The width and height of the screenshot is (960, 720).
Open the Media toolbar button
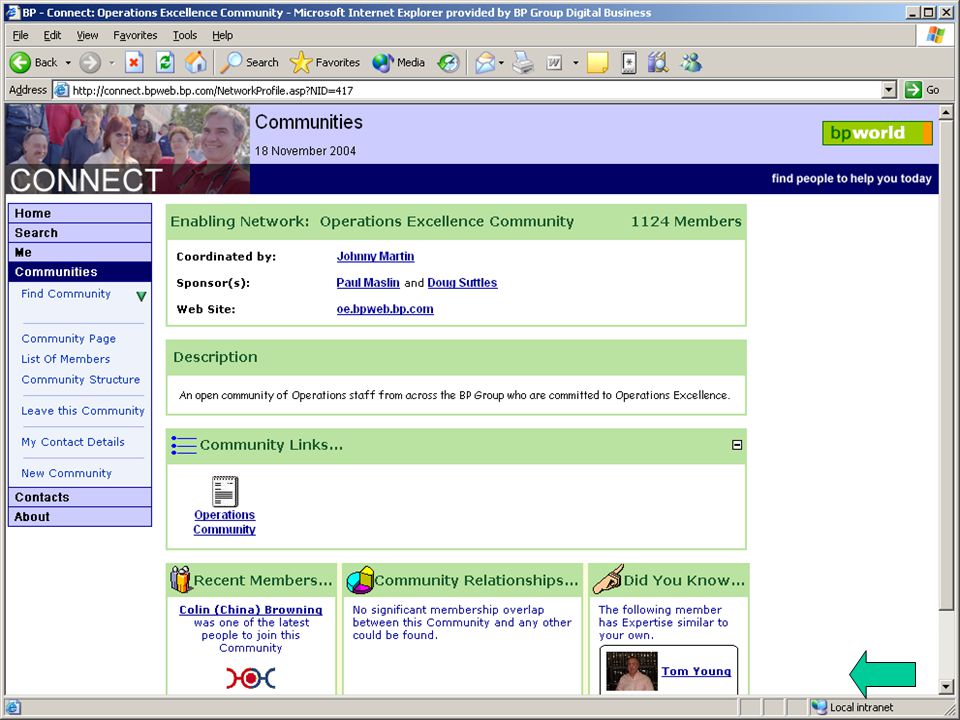click(399, 62)
